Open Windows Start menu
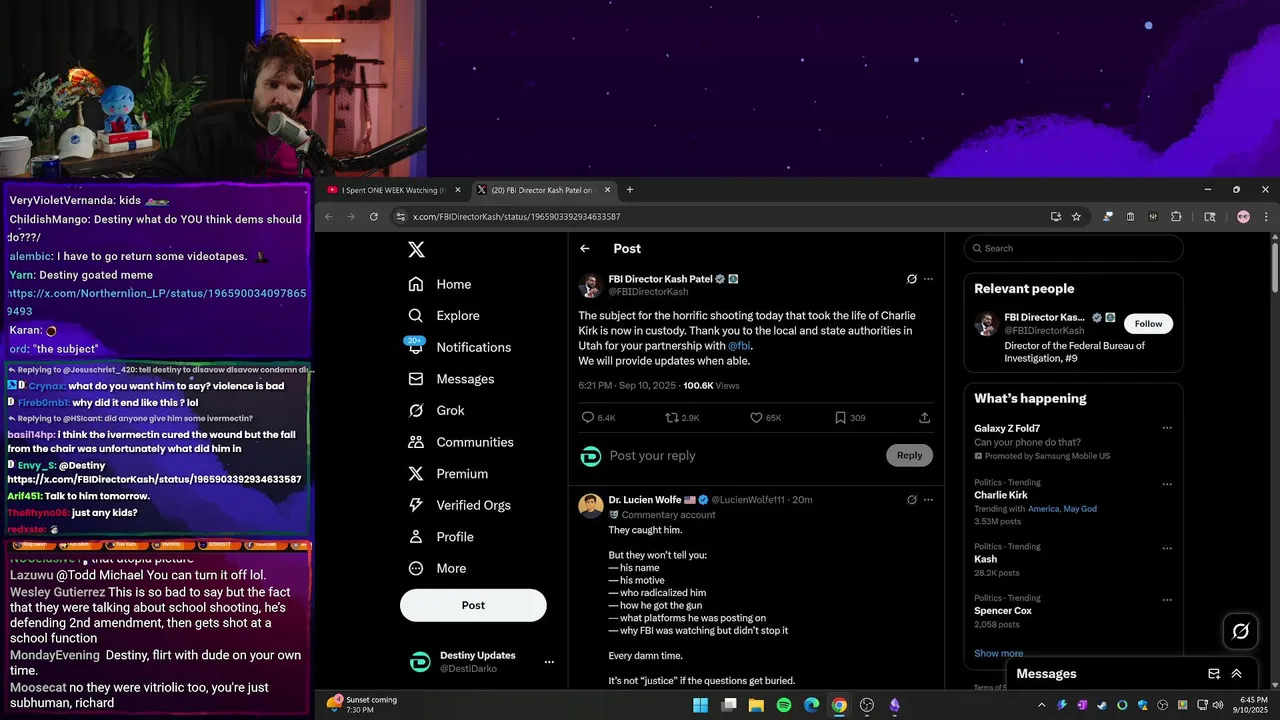Image resolution: width=1280 pixels, height=720 pixels. pyautogui.click(x=701, y=705)
